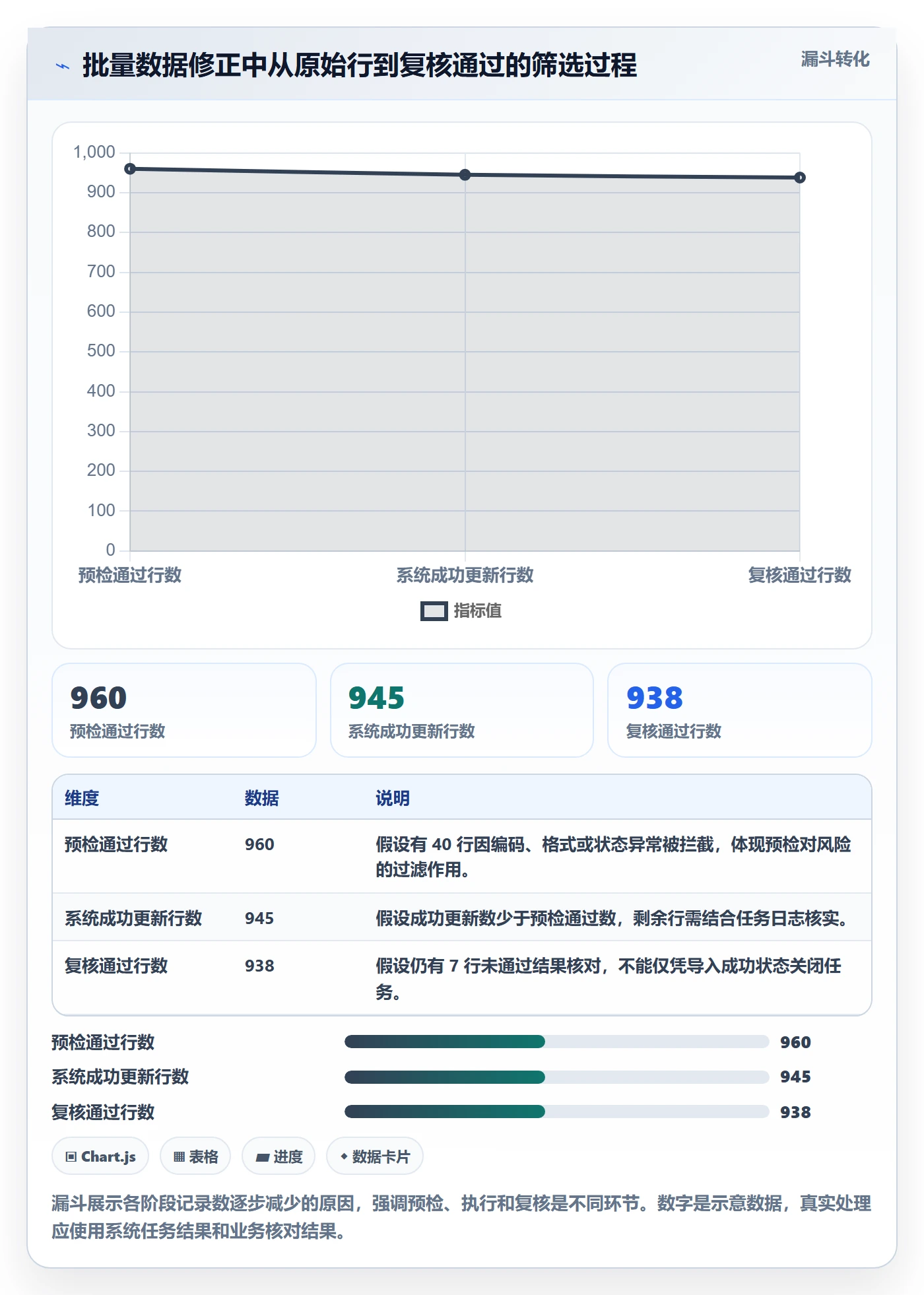924x1295 pixels.
Task: Click the 945 value beside progress bar
Action: point(795,1077)
